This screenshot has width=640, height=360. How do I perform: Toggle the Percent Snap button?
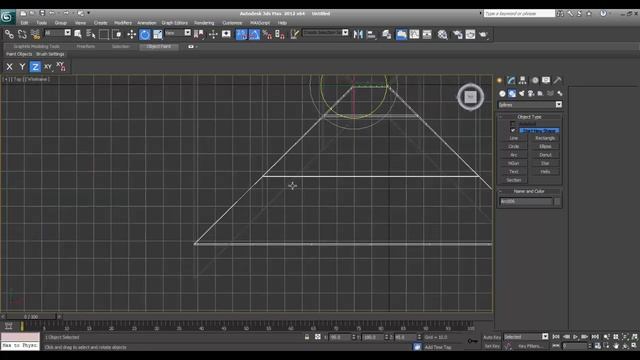(x=267, y=34)
